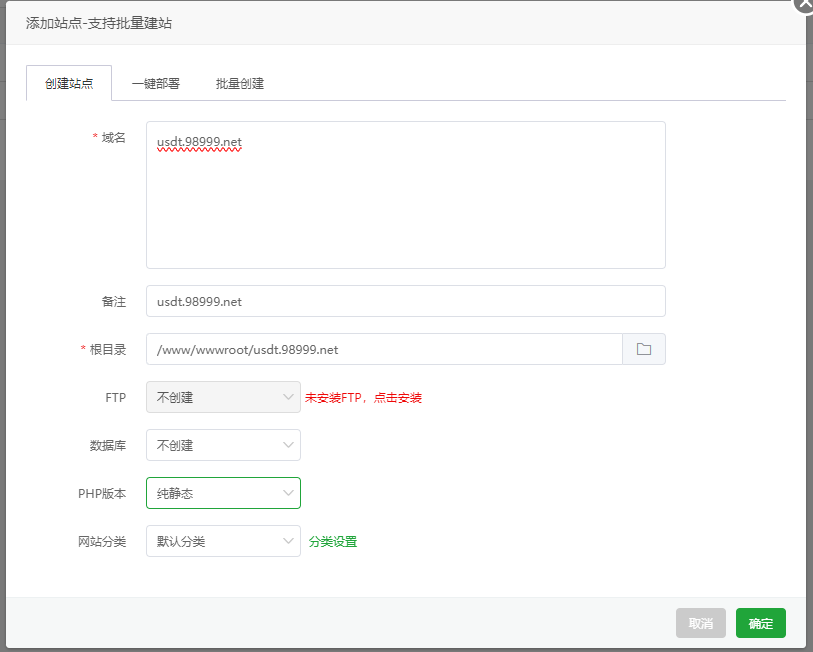The width and height of the screenshot is (813, 652).
Task: Expand the FTP dropdown arrow
Action: (288, 397)
